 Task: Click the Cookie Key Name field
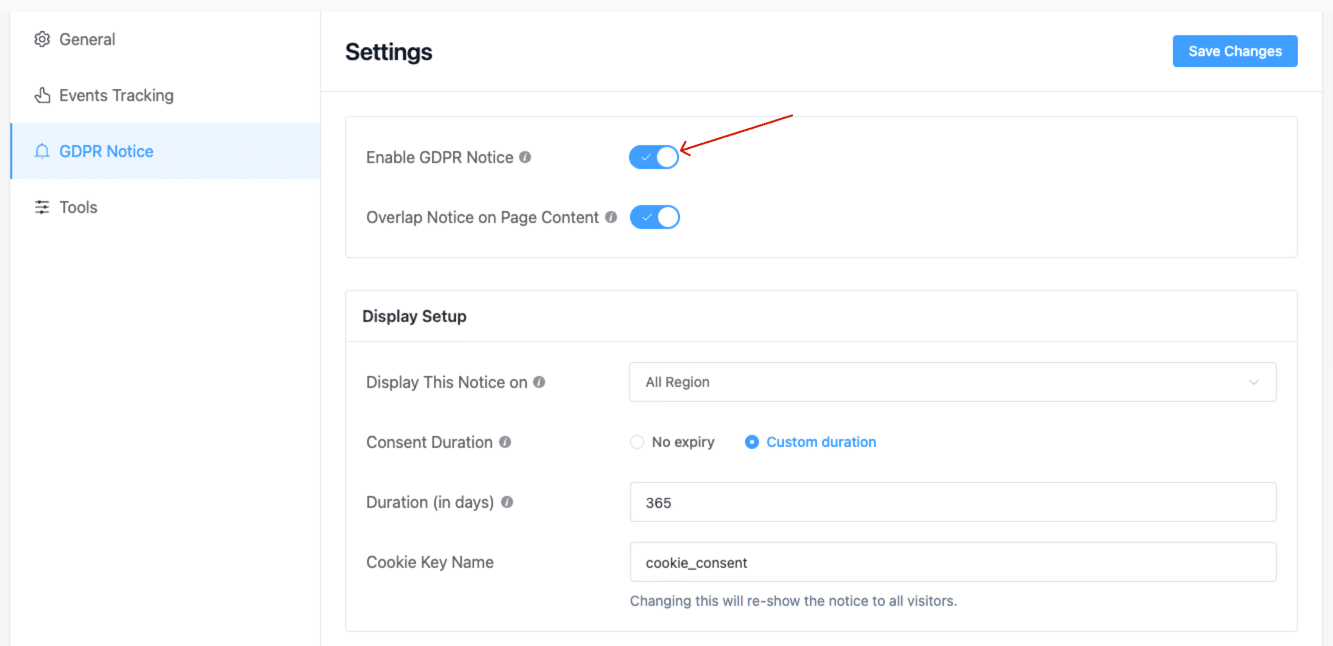pyautogui.click(x=952, y=562)
